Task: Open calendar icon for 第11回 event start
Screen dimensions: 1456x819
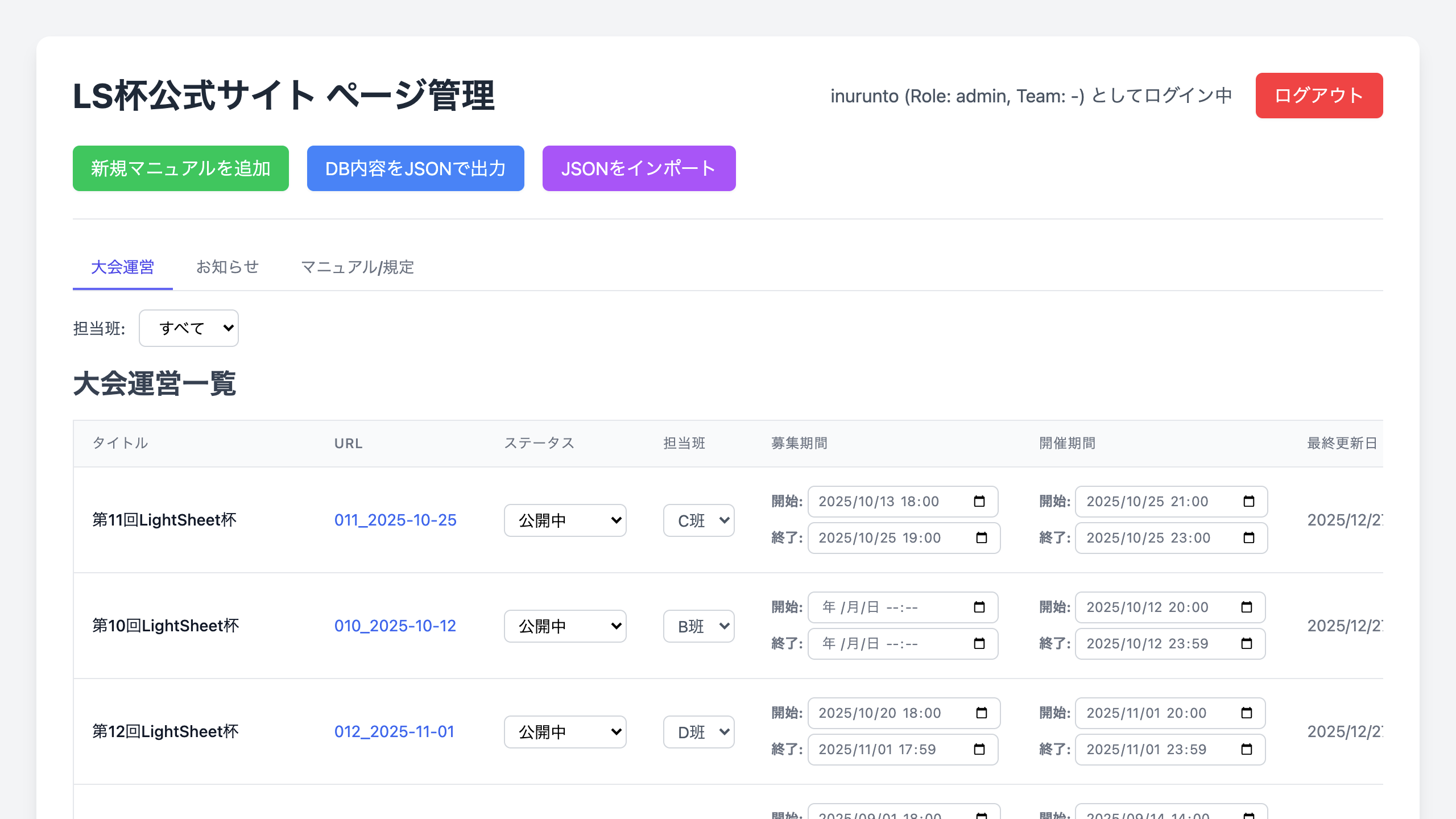Action: [1248, 501]
